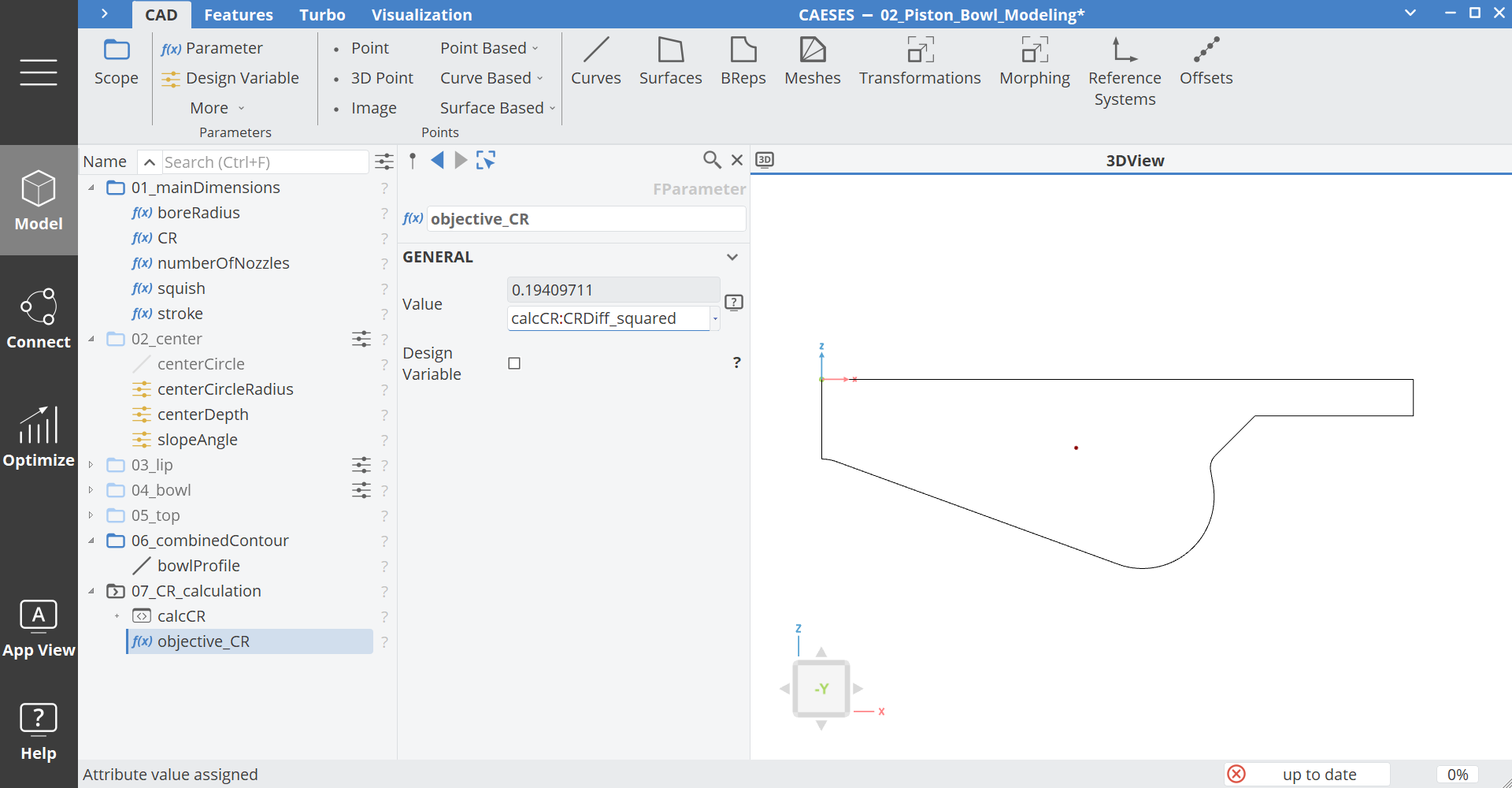The height and width of the screenshot is (788, 1512).
Task: Expand the 04_bowl folder
Action: pyautogui.click(x=91, y=490)
